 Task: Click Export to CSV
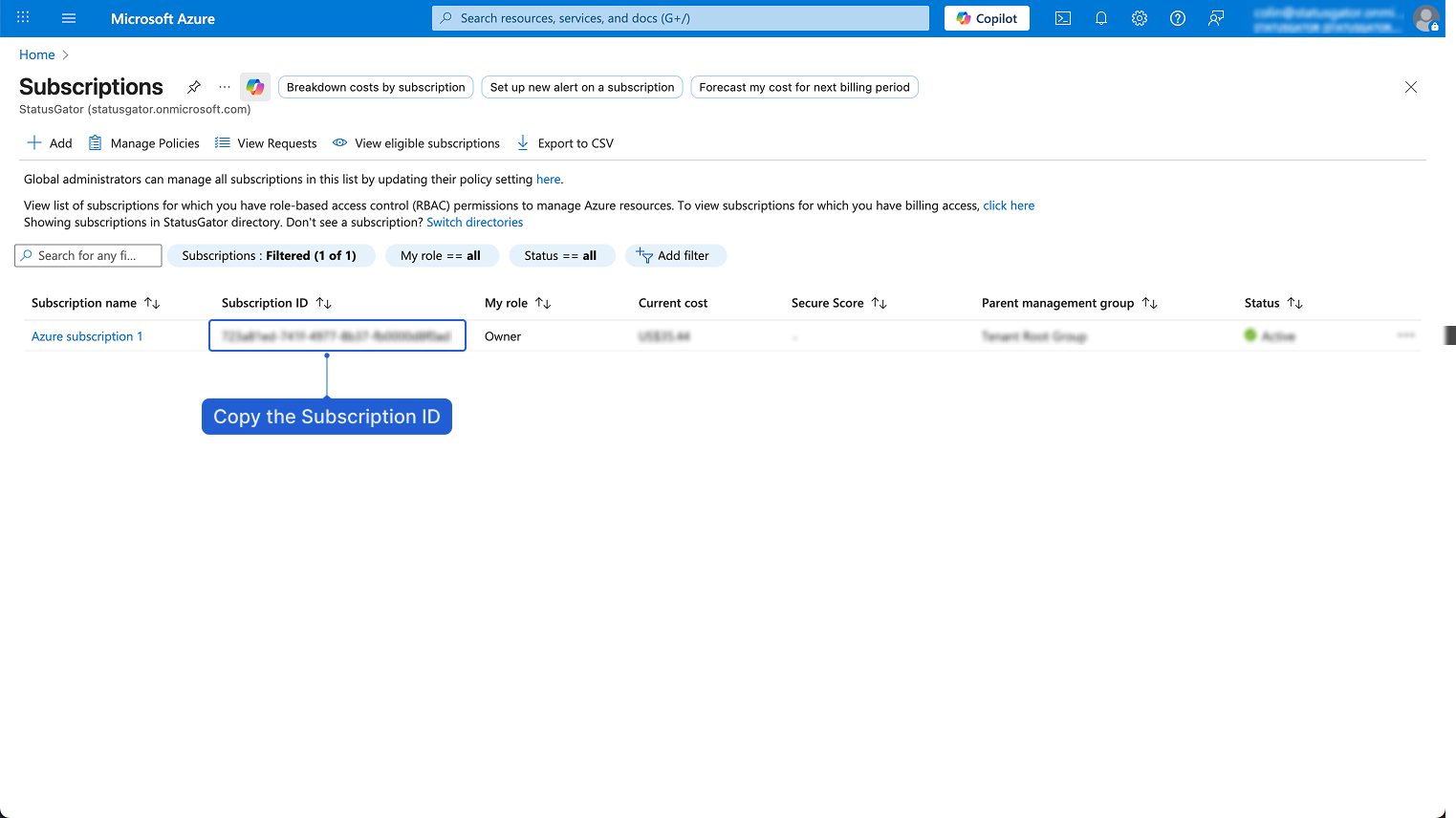(565, 143)
